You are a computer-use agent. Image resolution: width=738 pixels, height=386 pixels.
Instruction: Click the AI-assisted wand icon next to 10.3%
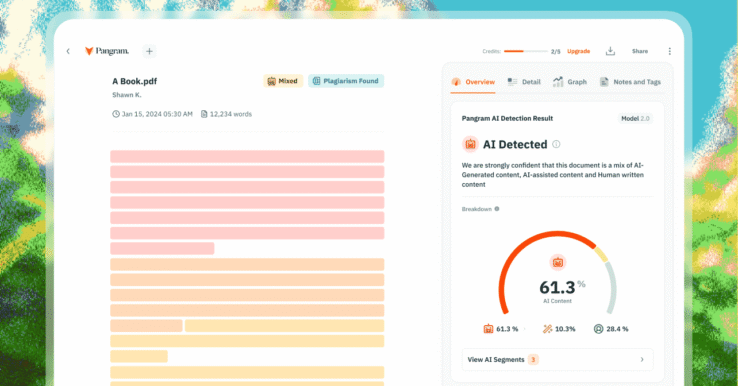(x=547, y=329)
